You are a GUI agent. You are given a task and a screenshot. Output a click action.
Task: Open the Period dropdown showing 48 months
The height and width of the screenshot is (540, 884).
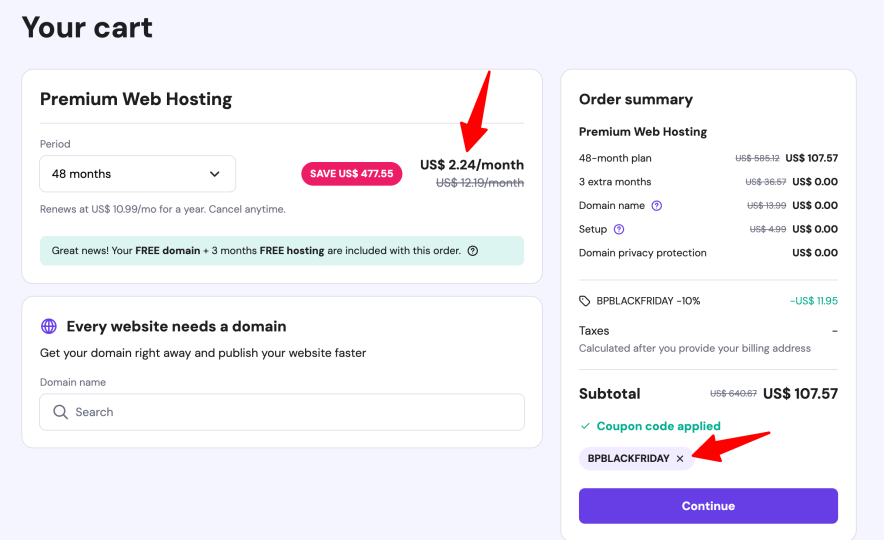click(x=137, y=174)
